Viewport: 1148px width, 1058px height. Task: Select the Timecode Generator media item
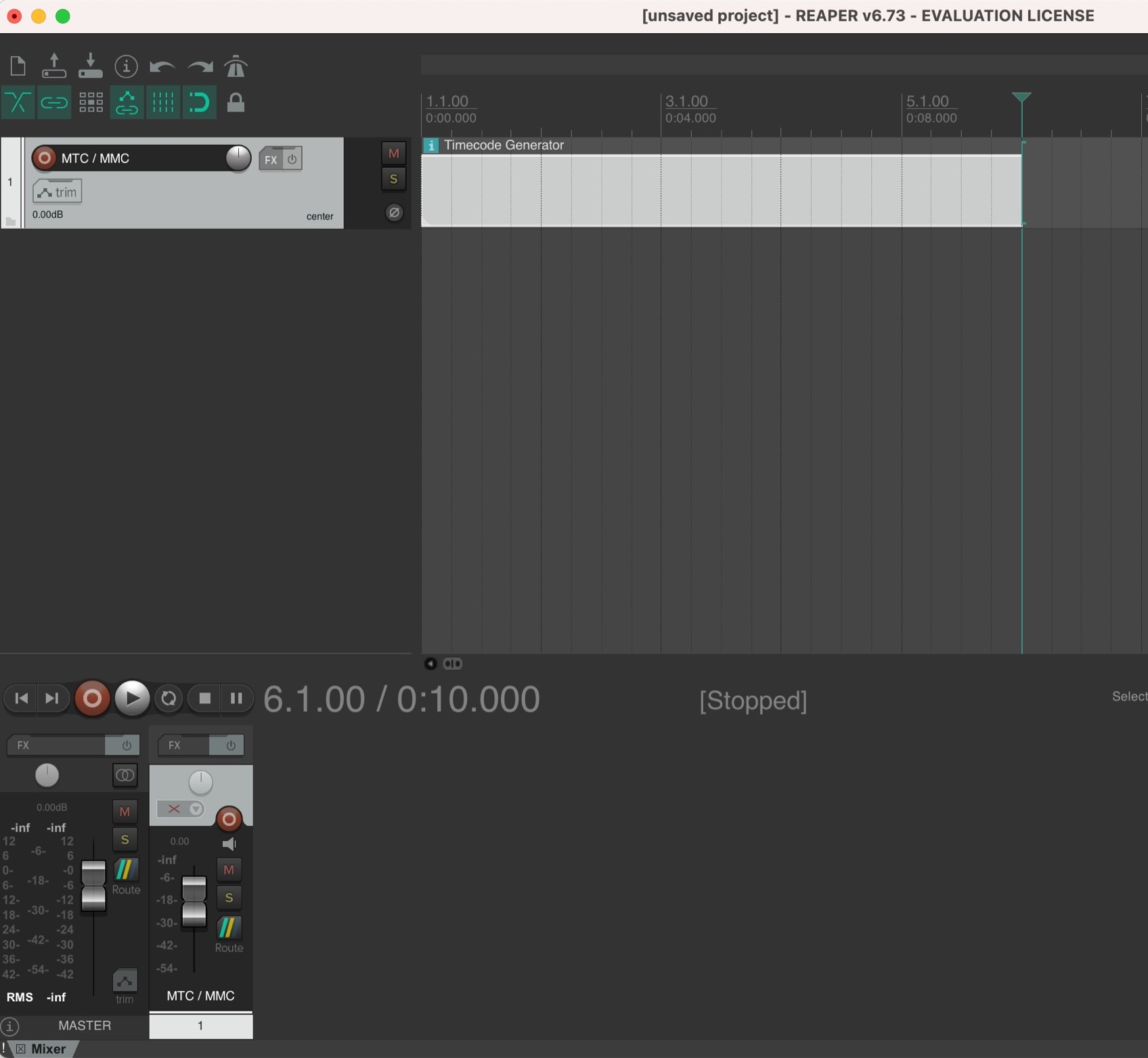pos(722,191)
